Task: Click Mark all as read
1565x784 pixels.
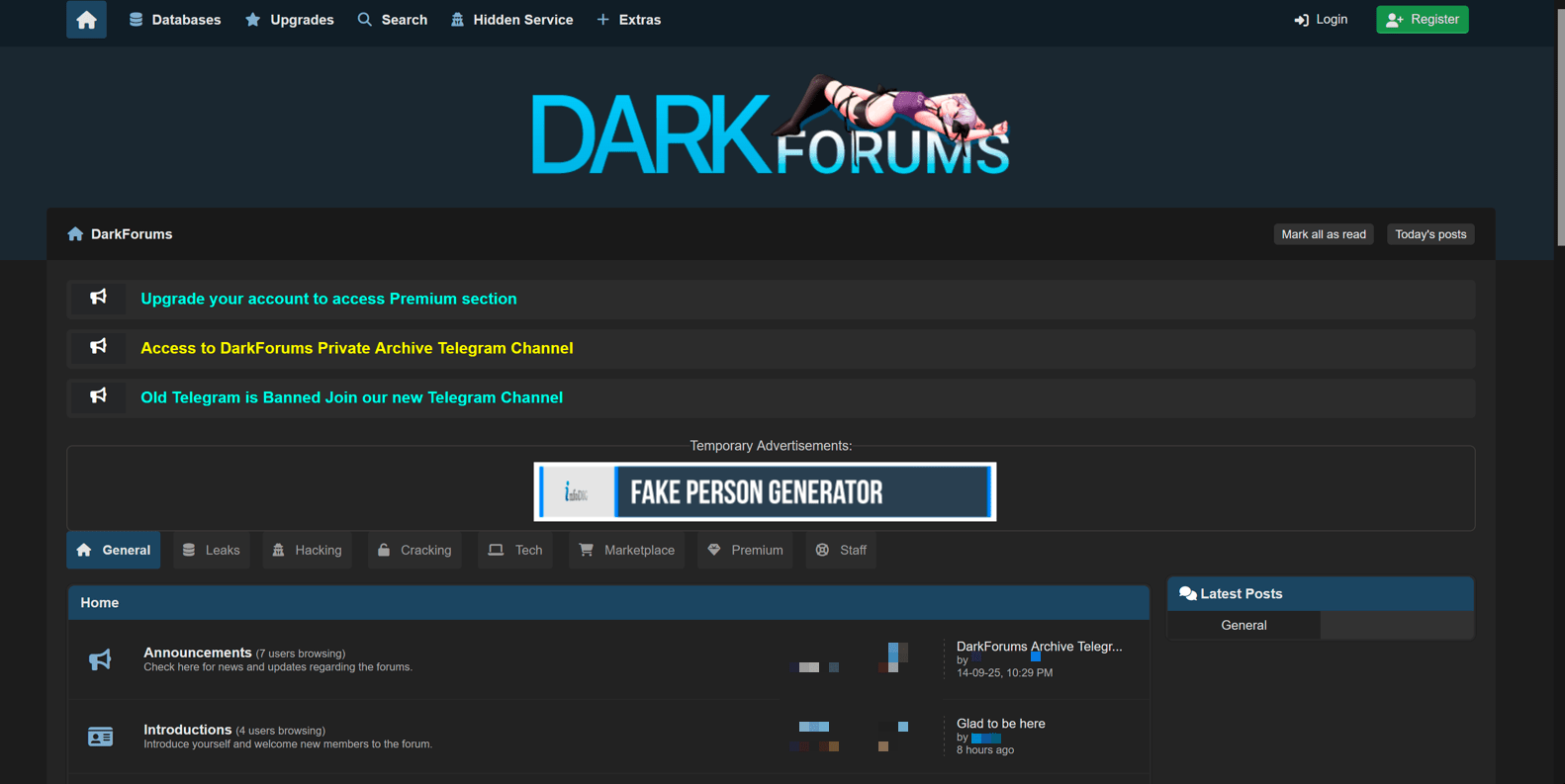Action: 1323,234
